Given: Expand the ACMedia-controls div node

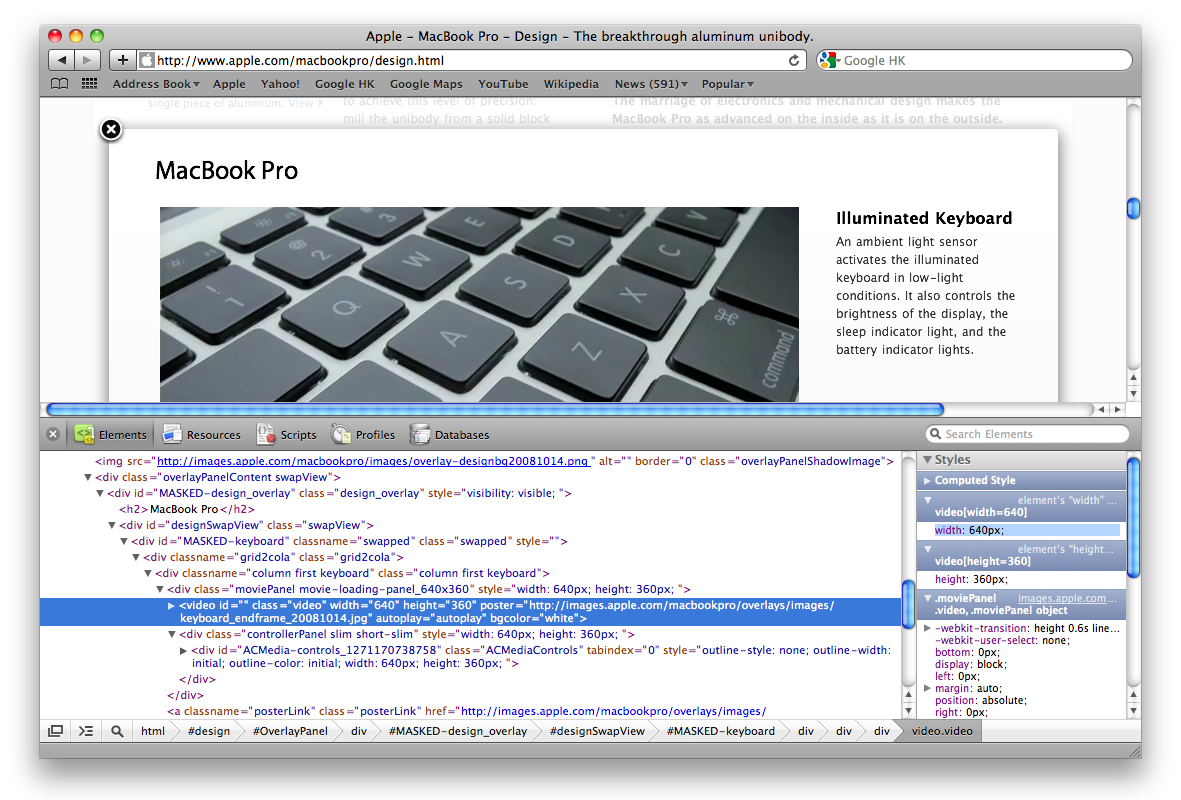Looking at the screenshot, I should [183, 650].
